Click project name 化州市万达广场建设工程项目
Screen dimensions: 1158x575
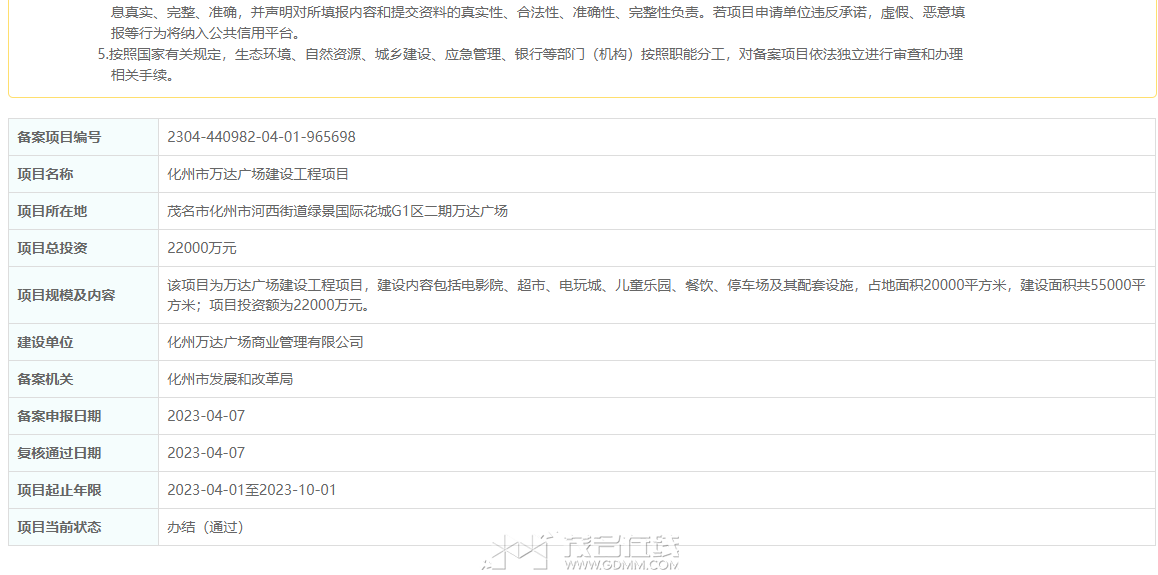[258, 174]
